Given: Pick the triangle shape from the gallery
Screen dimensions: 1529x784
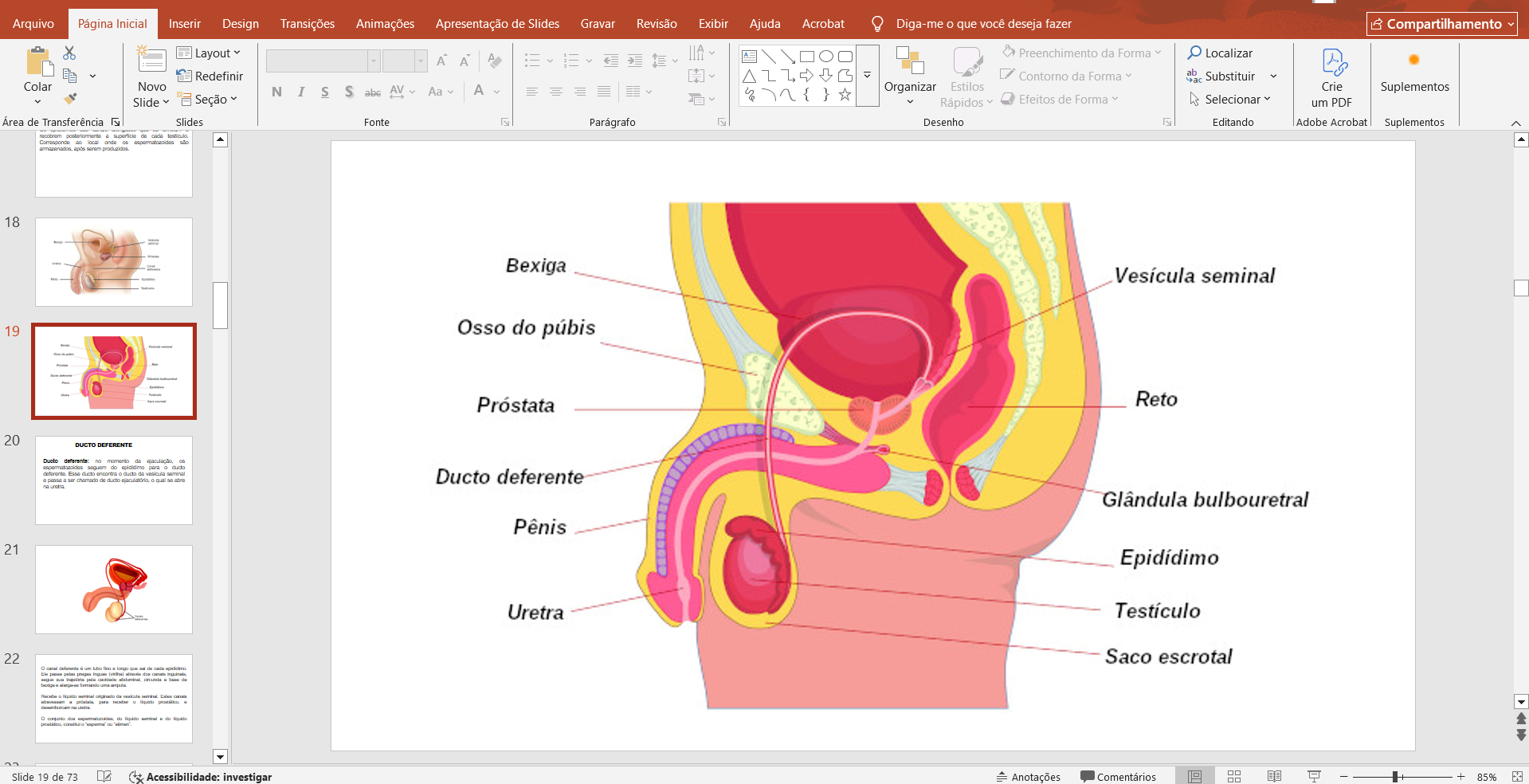Looking at the screenshot, I should 749,76.
